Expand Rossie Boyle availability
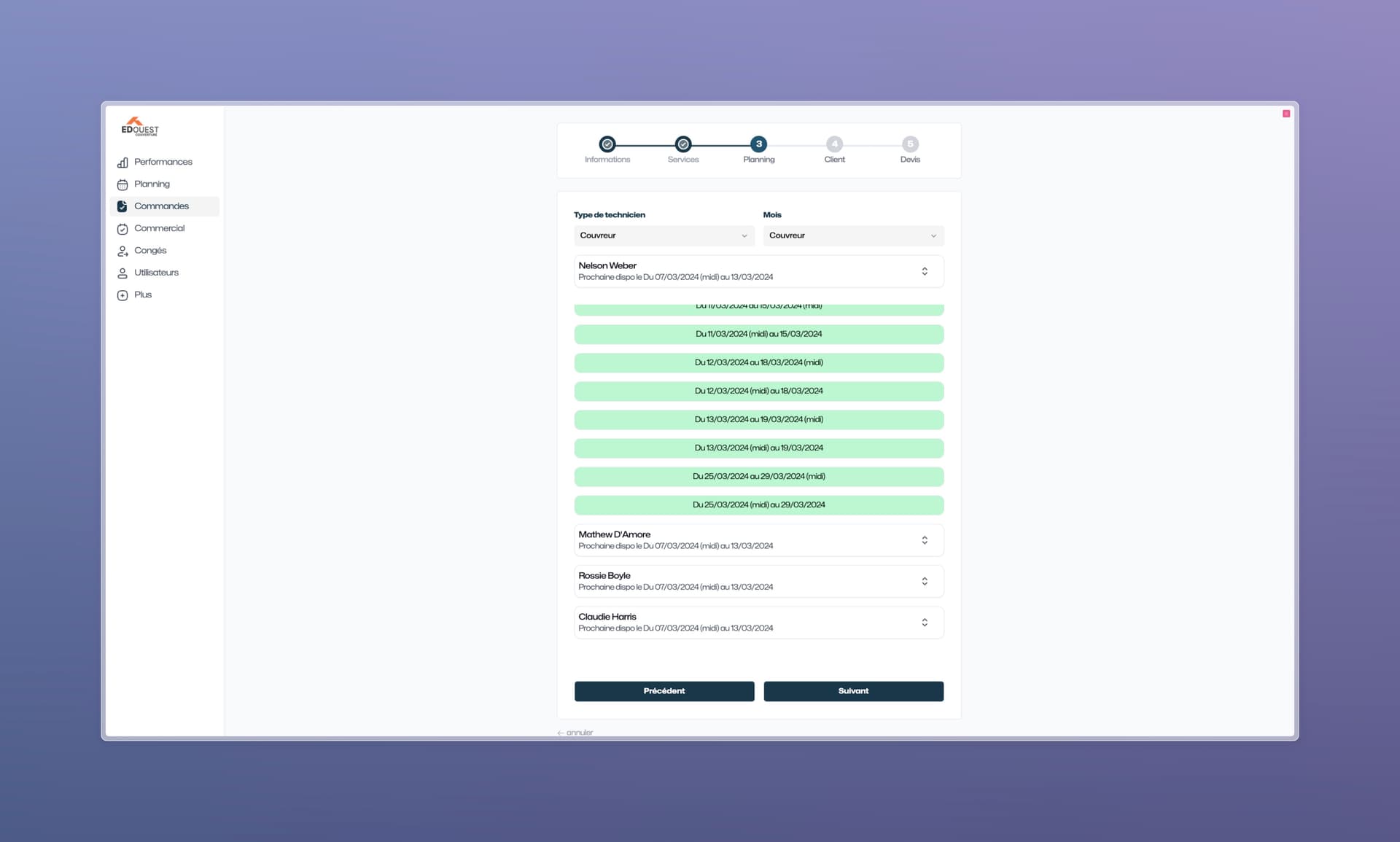 tap(925, 581)
